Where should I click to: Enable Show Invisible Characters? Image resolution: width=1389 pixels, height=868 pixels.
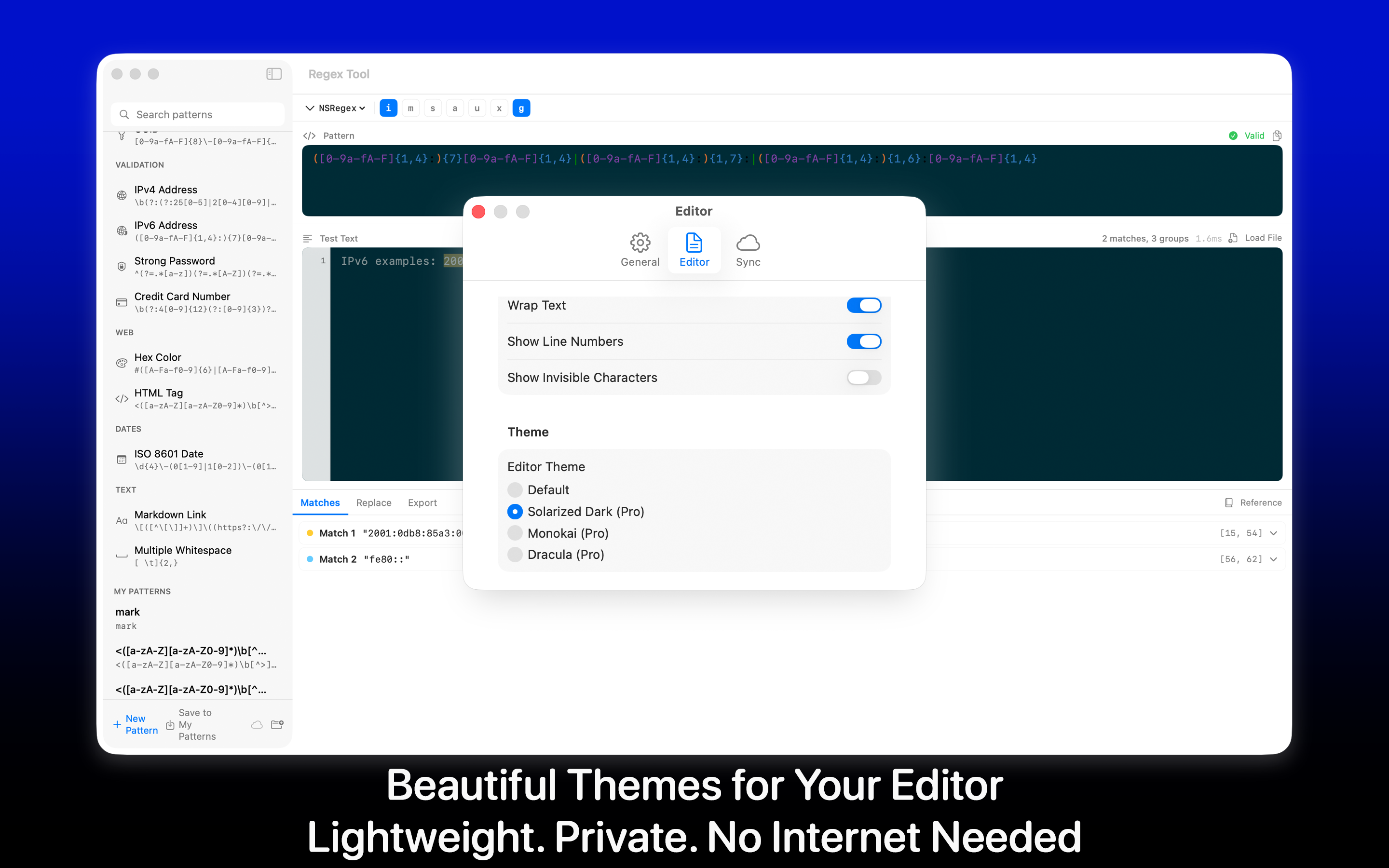pos(864,377)
